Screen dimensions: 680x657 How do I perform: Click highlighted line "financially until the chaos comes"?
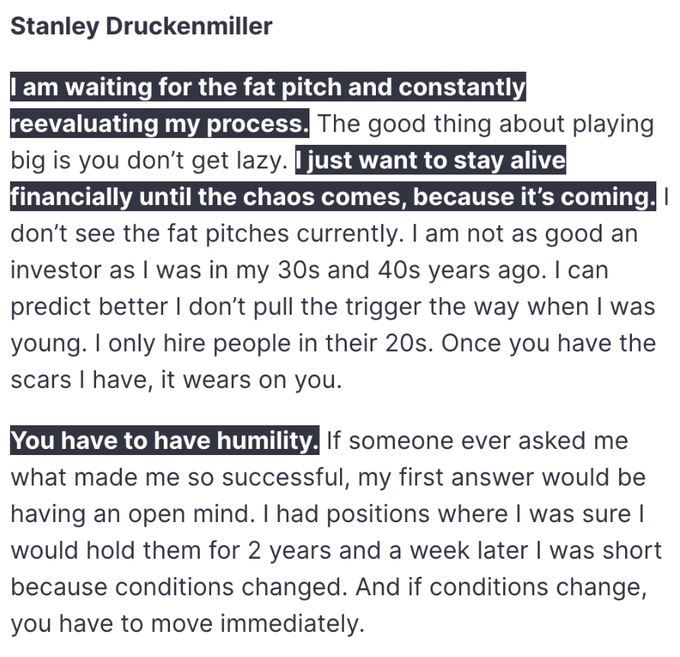(x=210, y=197)
